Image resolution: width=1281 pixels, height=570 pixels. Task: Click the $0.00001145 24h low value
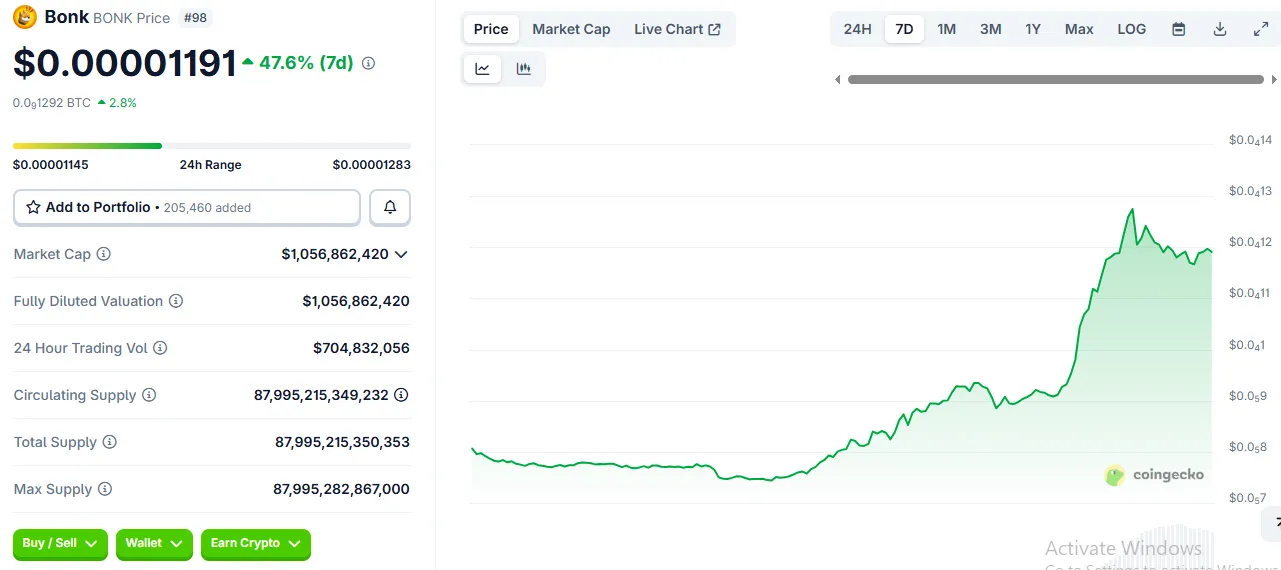[51, 165]
